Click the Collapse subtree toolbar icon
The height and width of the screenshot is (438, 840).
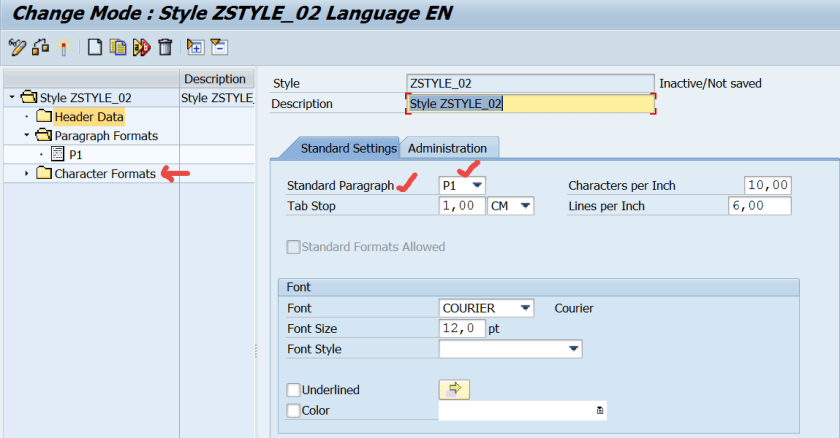tap(219, 46)
